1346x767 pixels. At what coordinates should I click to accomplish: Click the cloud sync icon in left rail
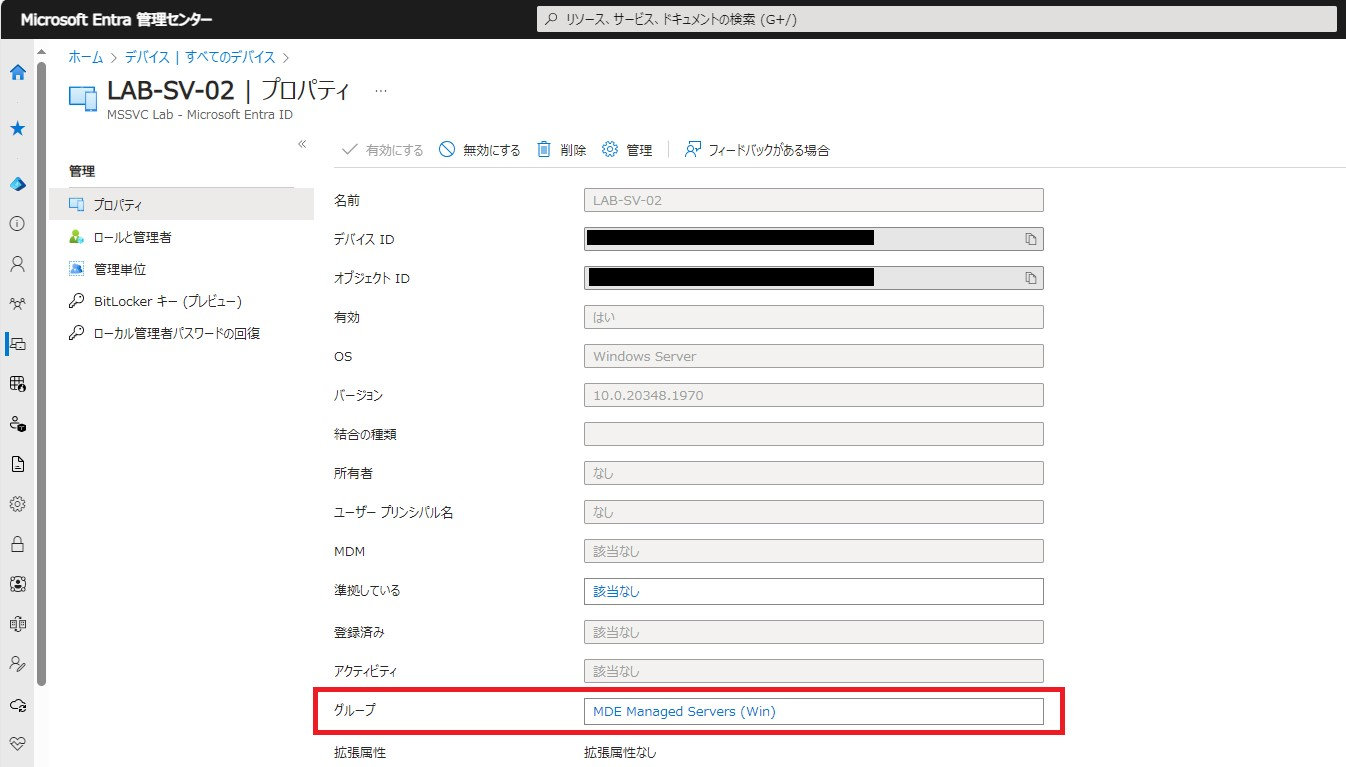coord(17,704)
